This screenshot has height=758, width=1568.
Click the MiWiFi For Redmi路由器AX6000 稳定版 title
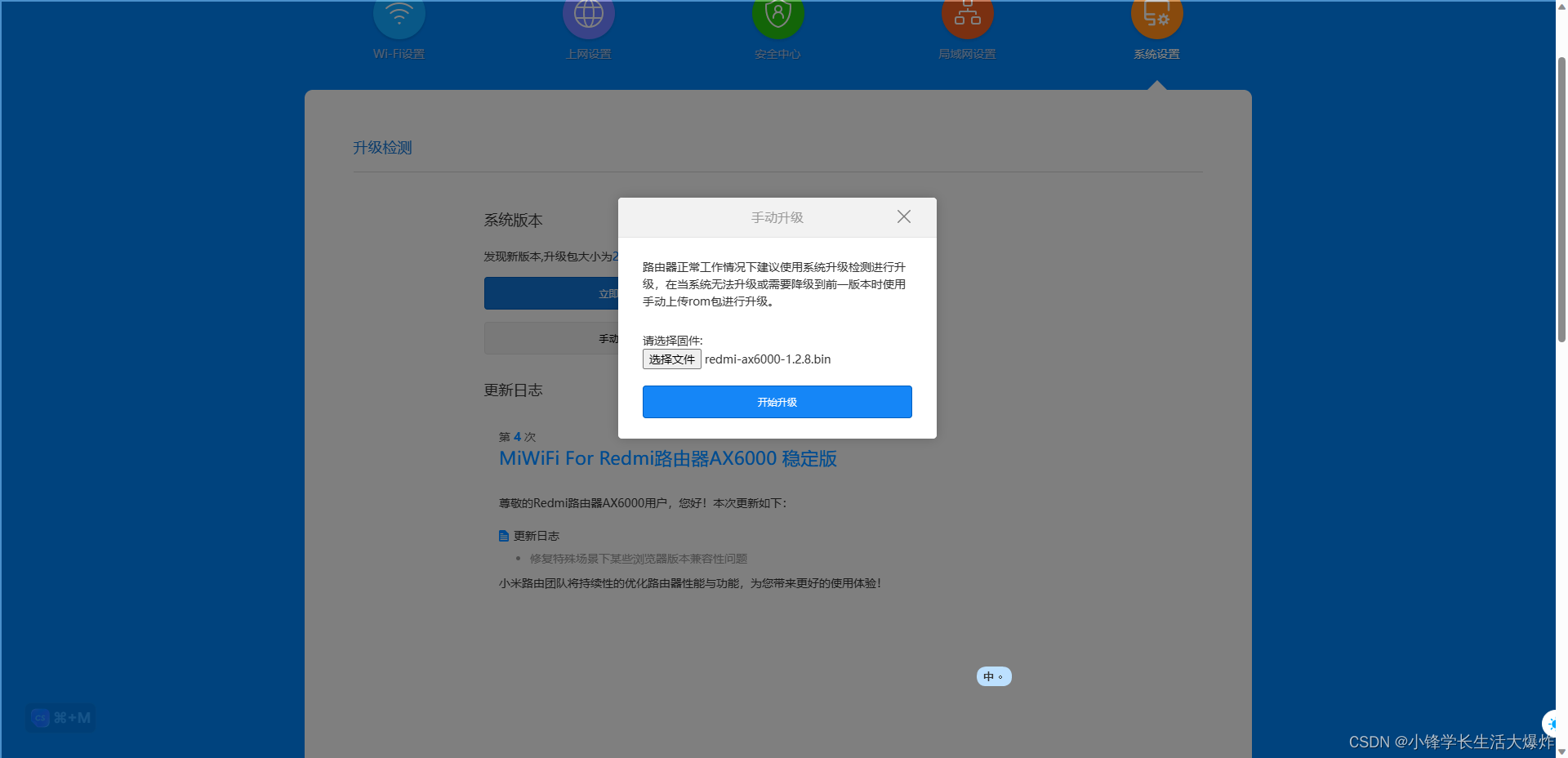click(668, 458)
